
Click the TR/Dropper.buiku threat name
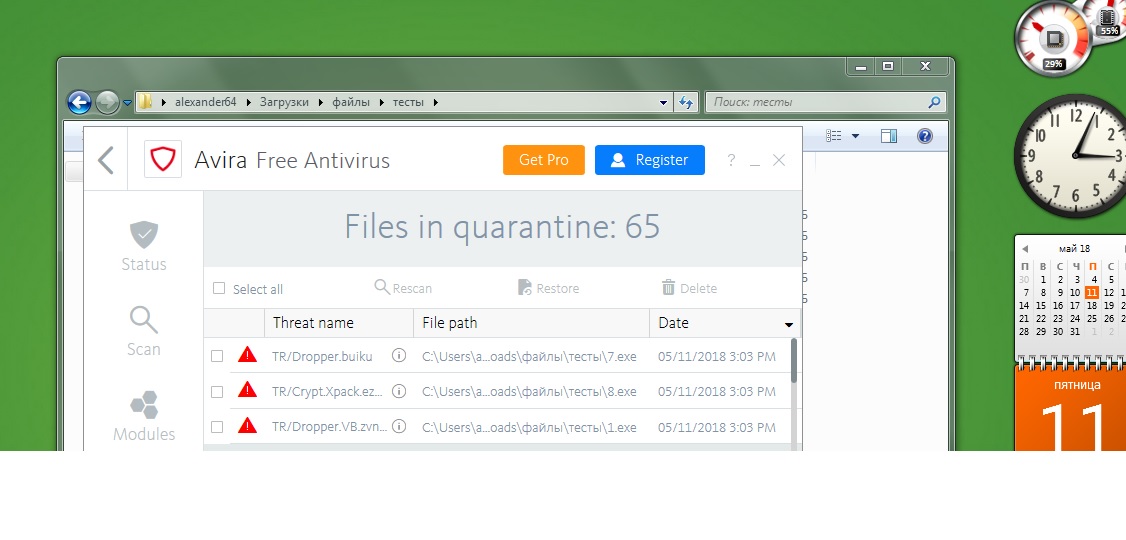click(322, 356)
